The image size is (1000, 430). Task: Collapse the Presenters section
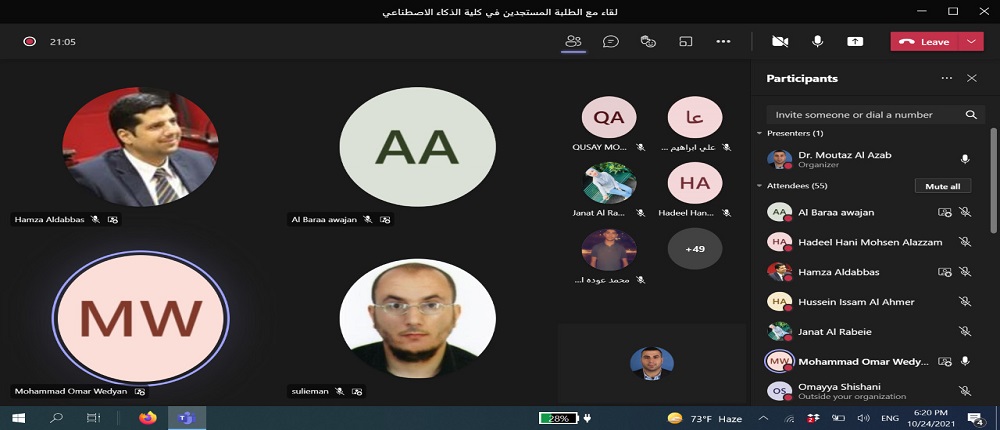pos(759,133)
